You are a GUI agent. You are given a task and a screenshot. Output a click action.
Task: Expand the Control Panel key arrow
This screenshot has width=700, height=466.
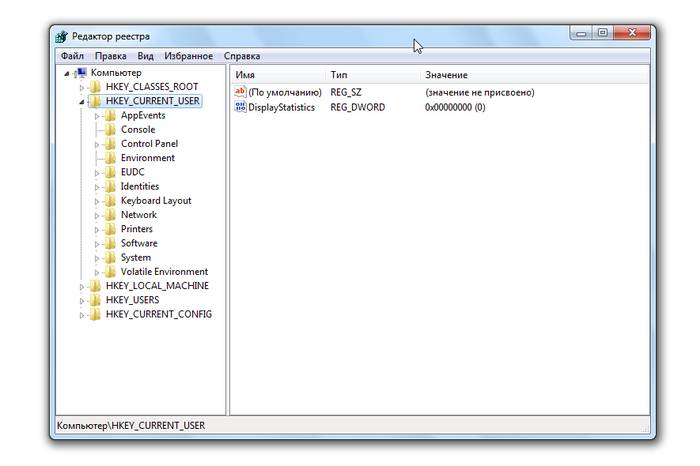[x=98, y=144]
